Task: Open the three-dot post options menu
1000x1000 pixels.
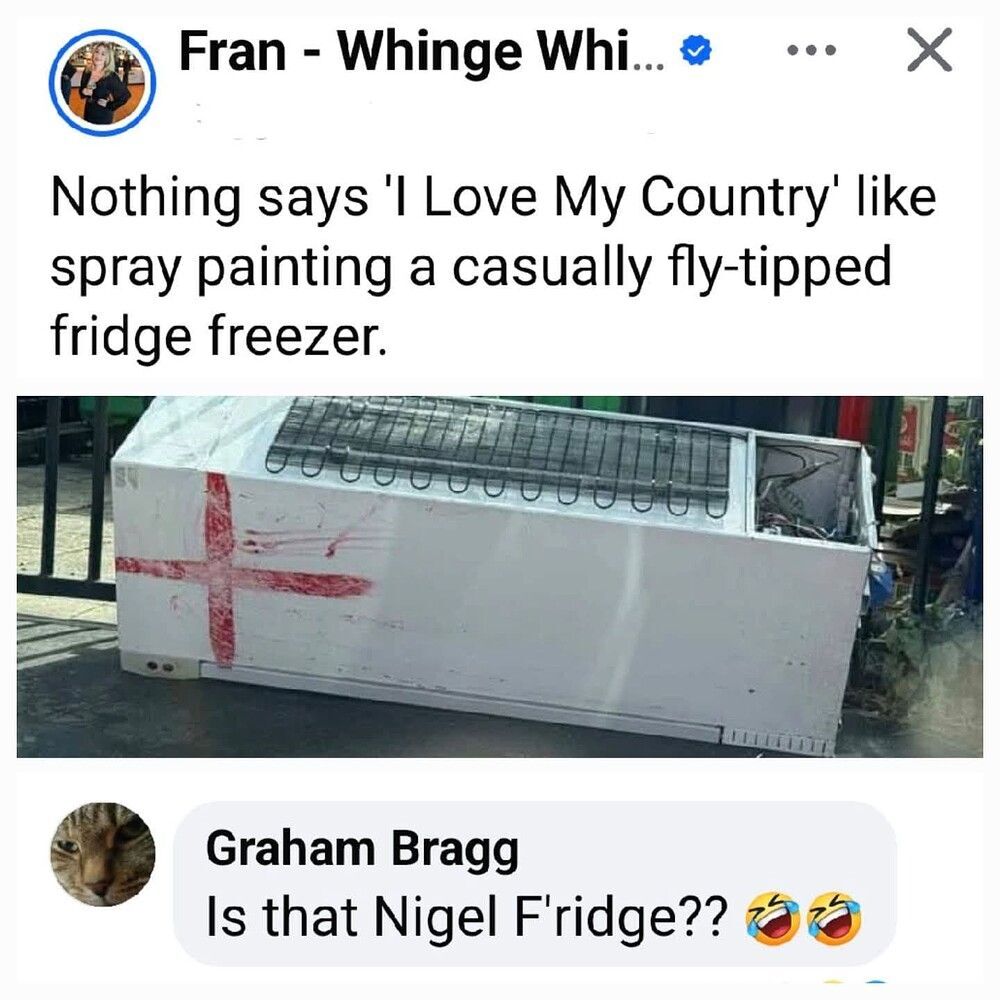Action: tap(811, 50)
